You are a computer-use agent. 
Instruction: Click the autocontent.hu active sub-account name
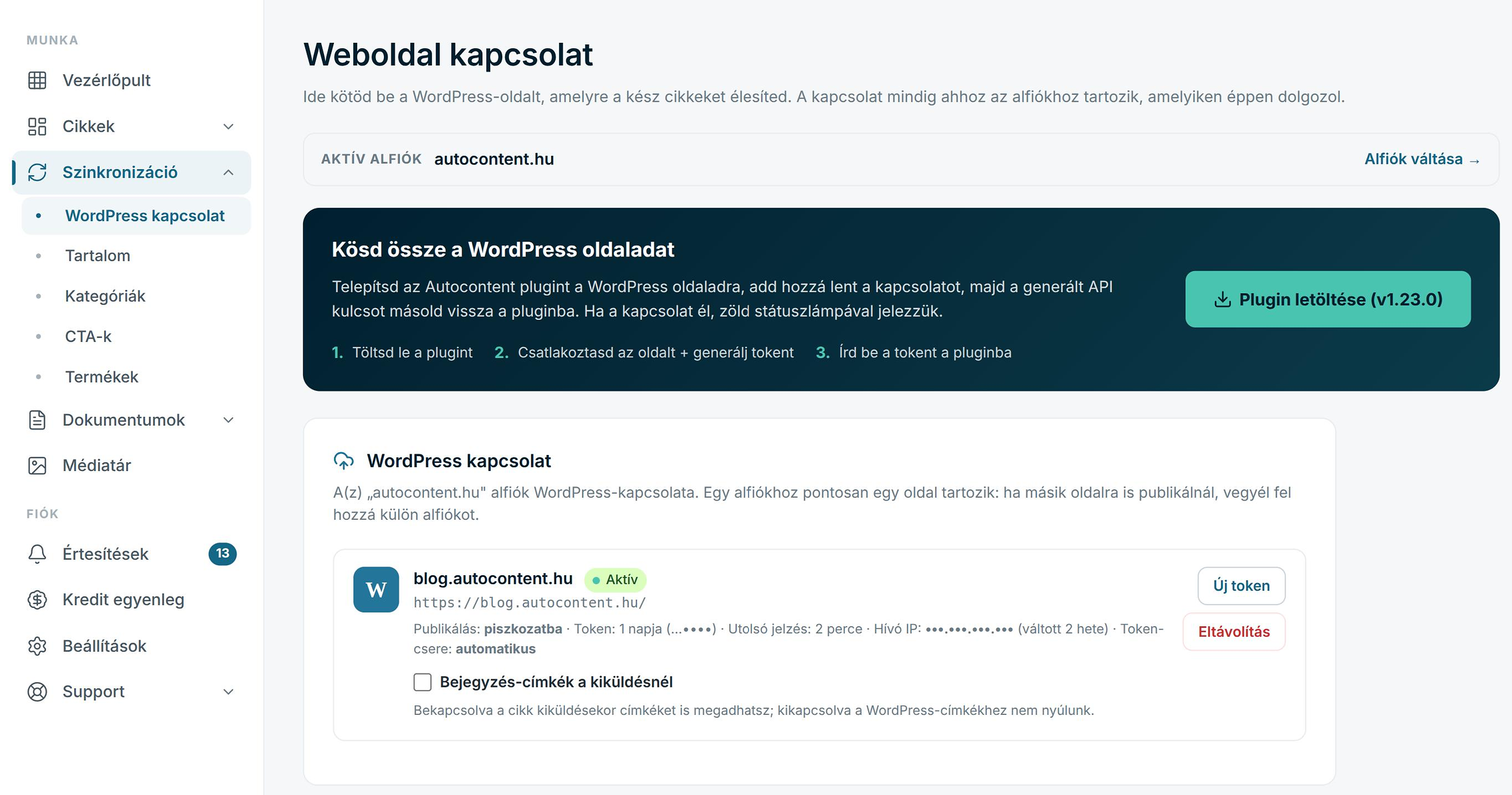tap(494, 159)
